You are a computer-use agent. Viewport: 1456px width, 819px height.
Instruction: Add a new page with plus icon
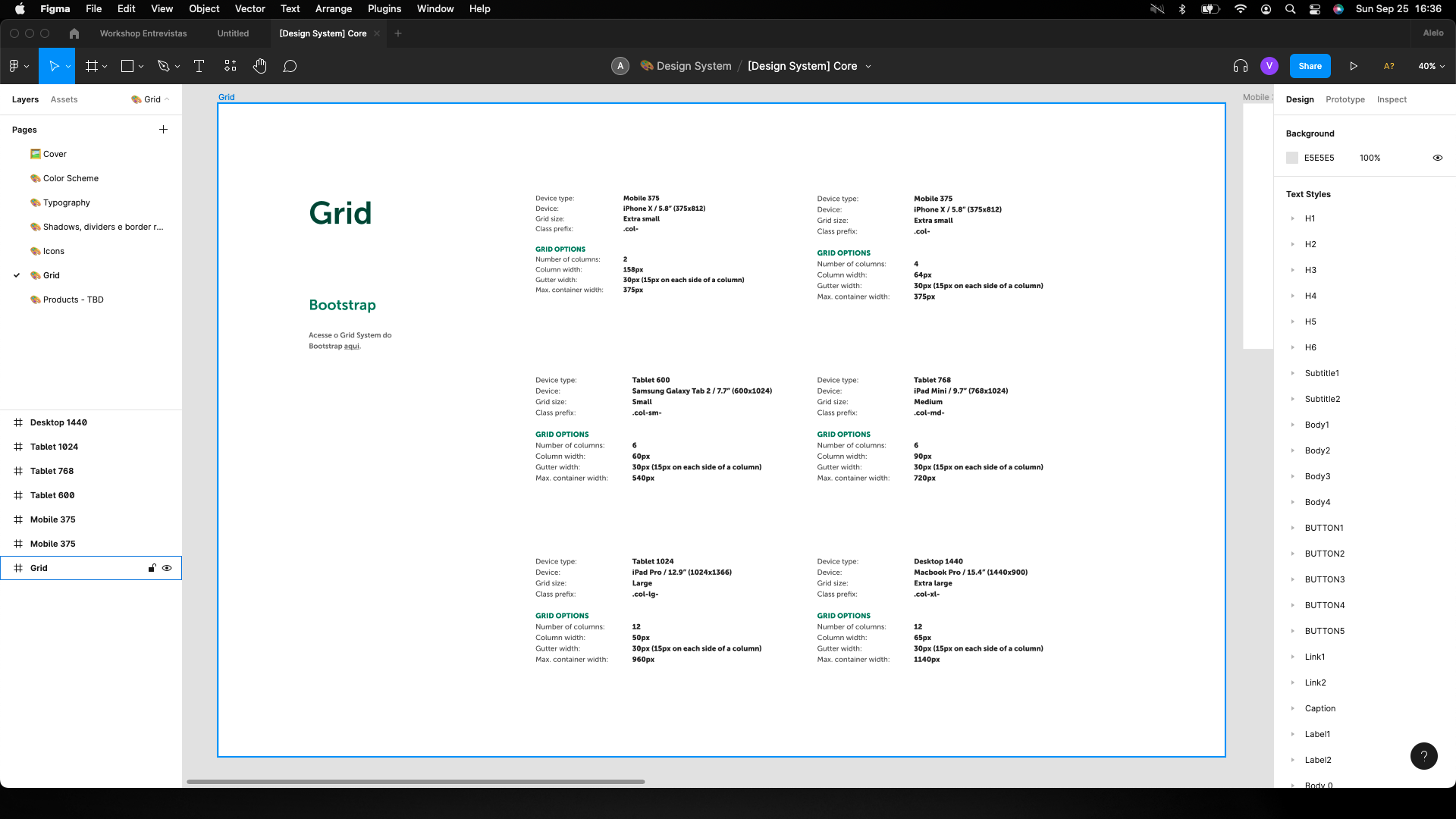pos(163,130)
